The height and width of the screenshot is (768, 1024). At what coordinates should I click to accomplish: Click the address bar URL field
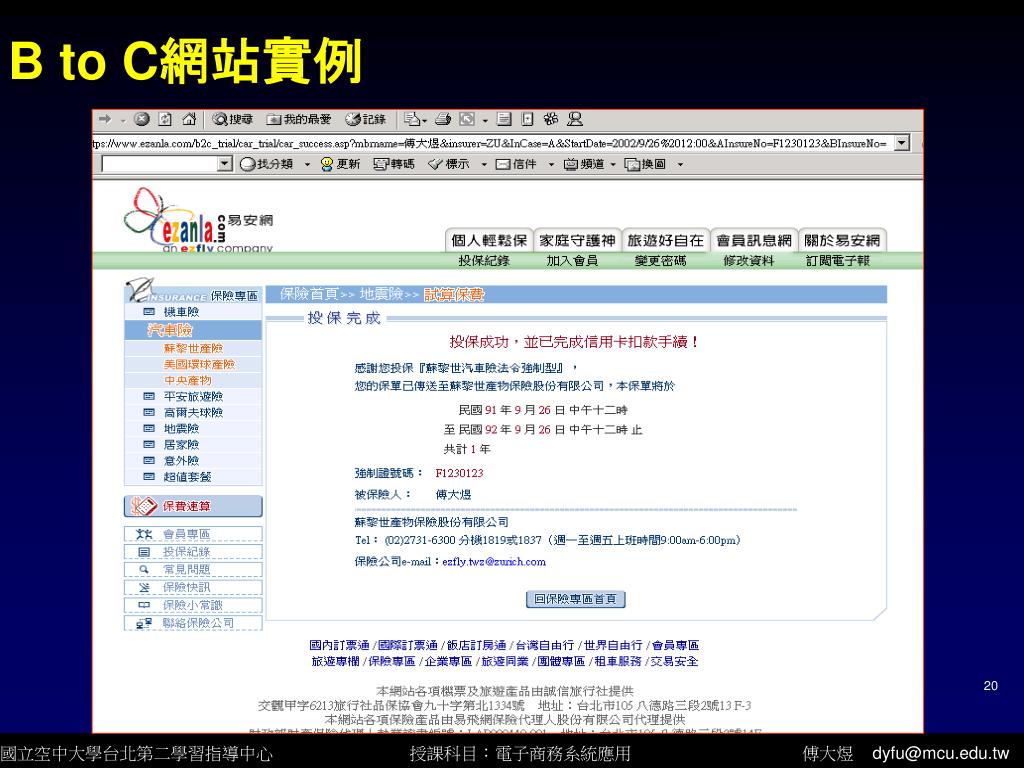tap(493, 143)
